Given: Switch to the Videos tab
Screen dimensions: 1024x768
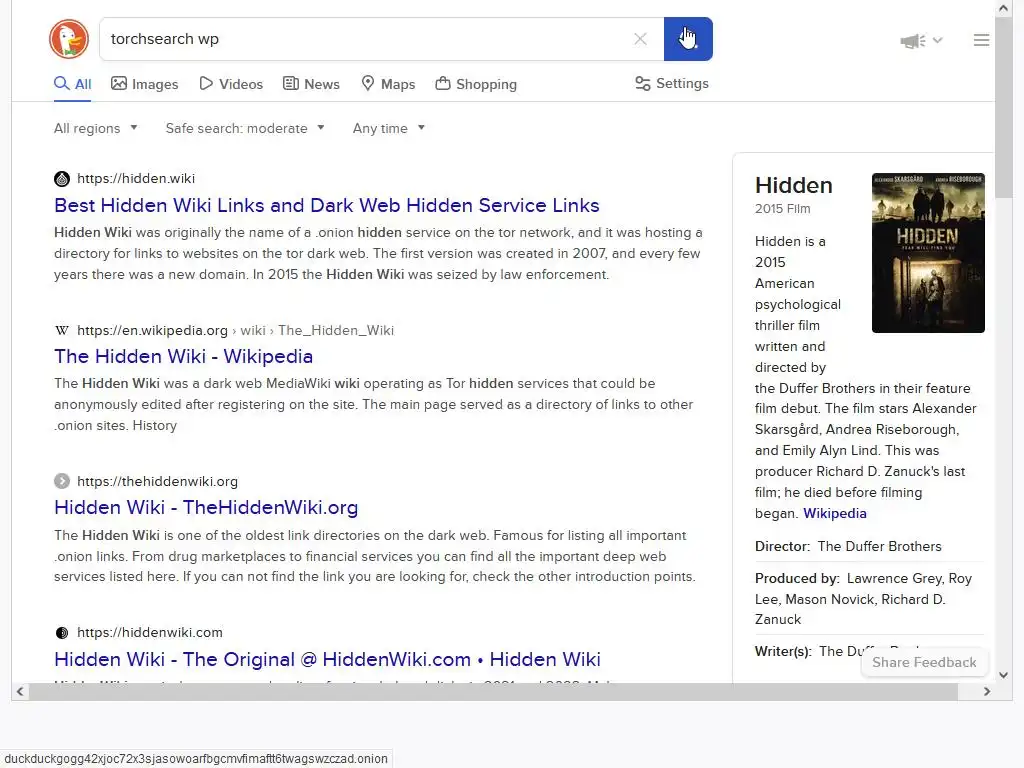Looking at the screenshot, I should [231, 84].
